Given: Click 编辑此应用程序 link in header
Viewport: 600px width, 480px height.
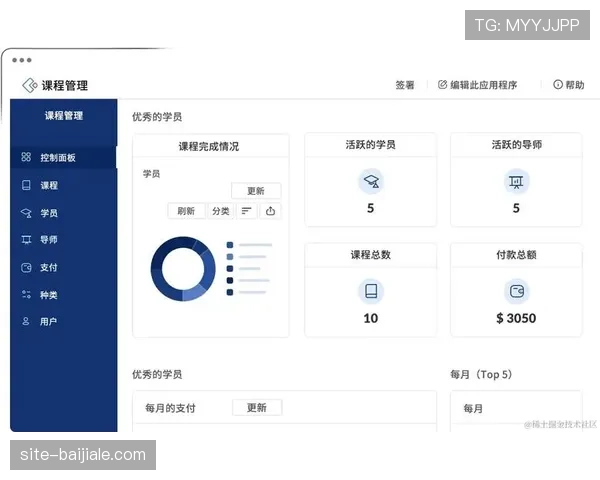Looking at the screenshot, I should click(483, 85).
